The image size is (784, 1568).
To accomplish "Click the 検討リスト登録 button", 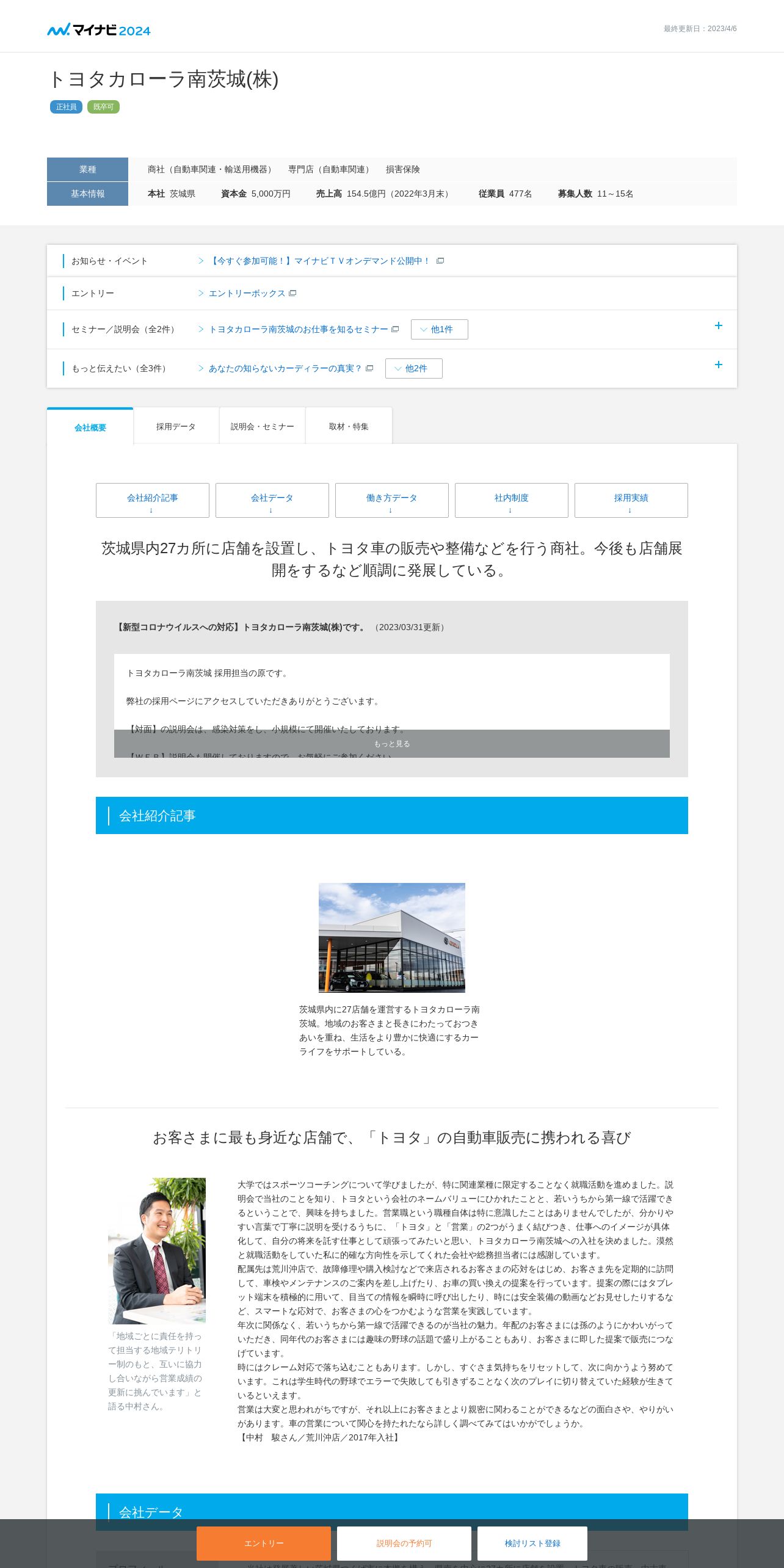I will click(532, 1543).
